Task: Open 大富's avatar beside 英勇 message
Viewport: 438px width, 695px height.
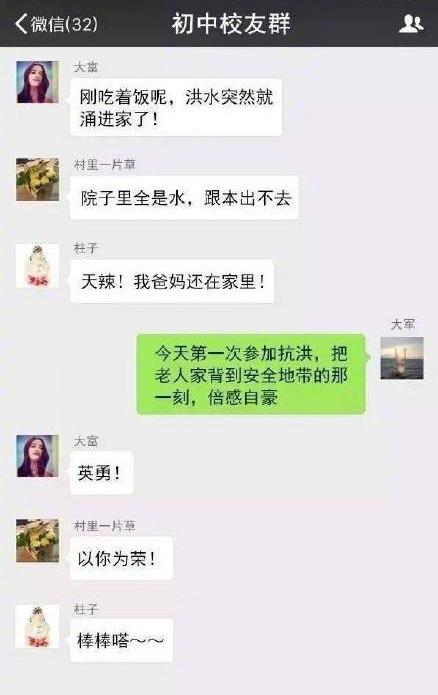Action: (37, 456)
